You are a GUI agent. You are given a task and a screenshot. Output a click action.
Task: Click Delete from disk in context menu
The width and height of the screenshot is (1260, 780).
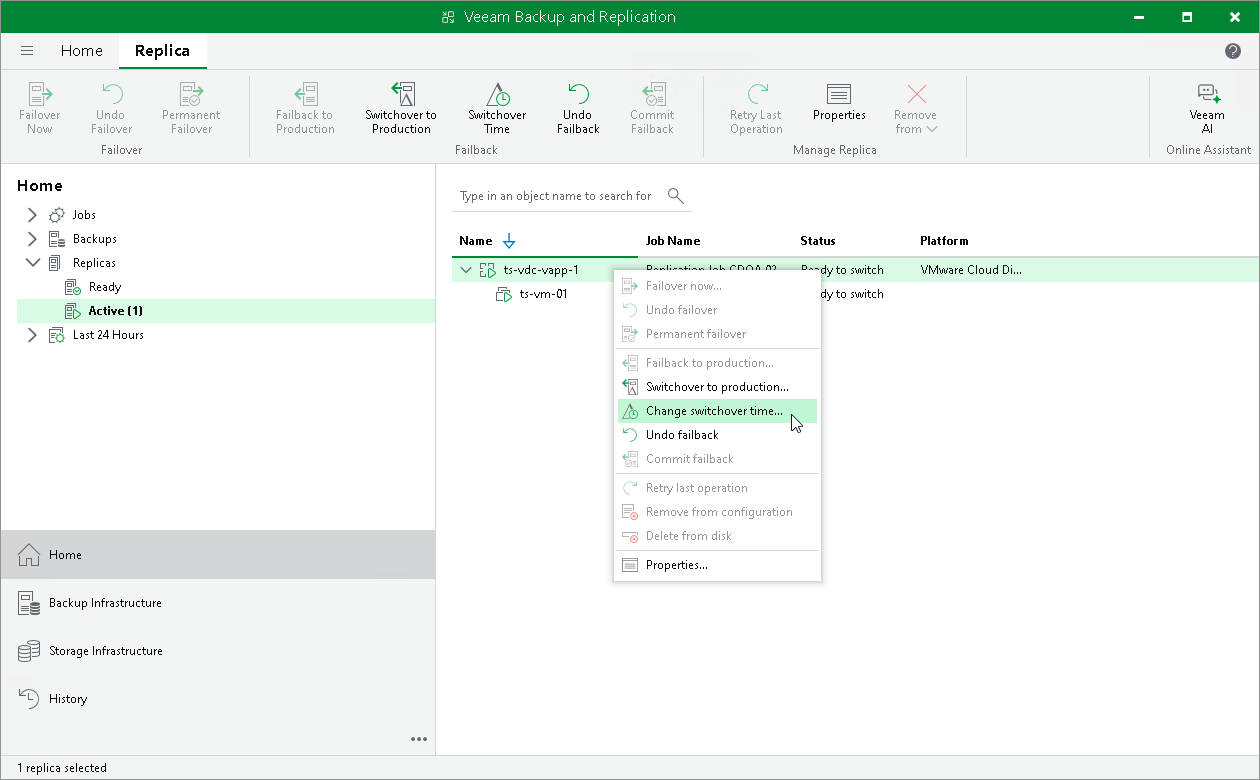pyautogui.click(x=717, y=536)
